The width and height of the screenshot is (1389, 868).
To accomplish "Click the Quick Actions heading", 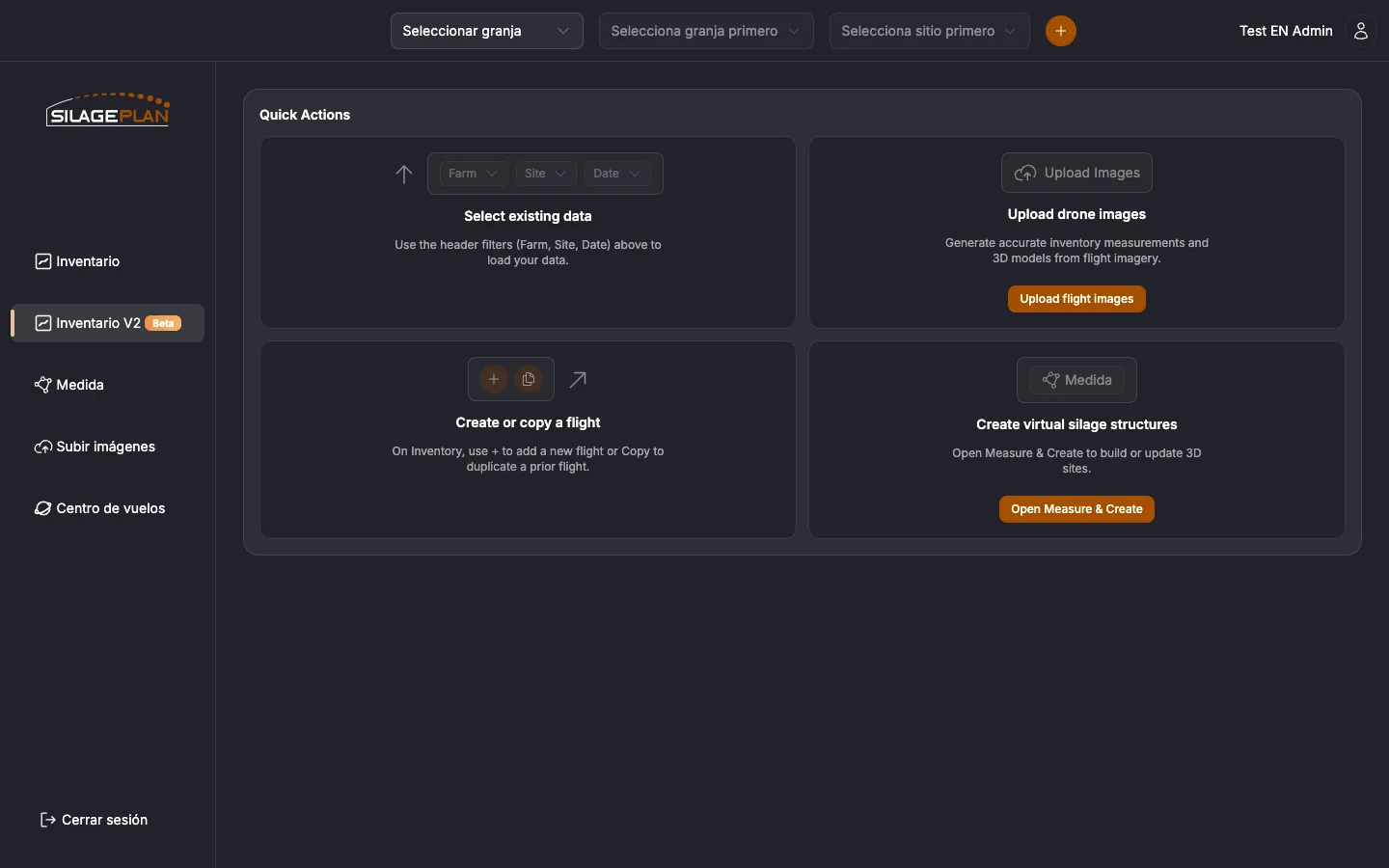I will click(x=305, y=115).
